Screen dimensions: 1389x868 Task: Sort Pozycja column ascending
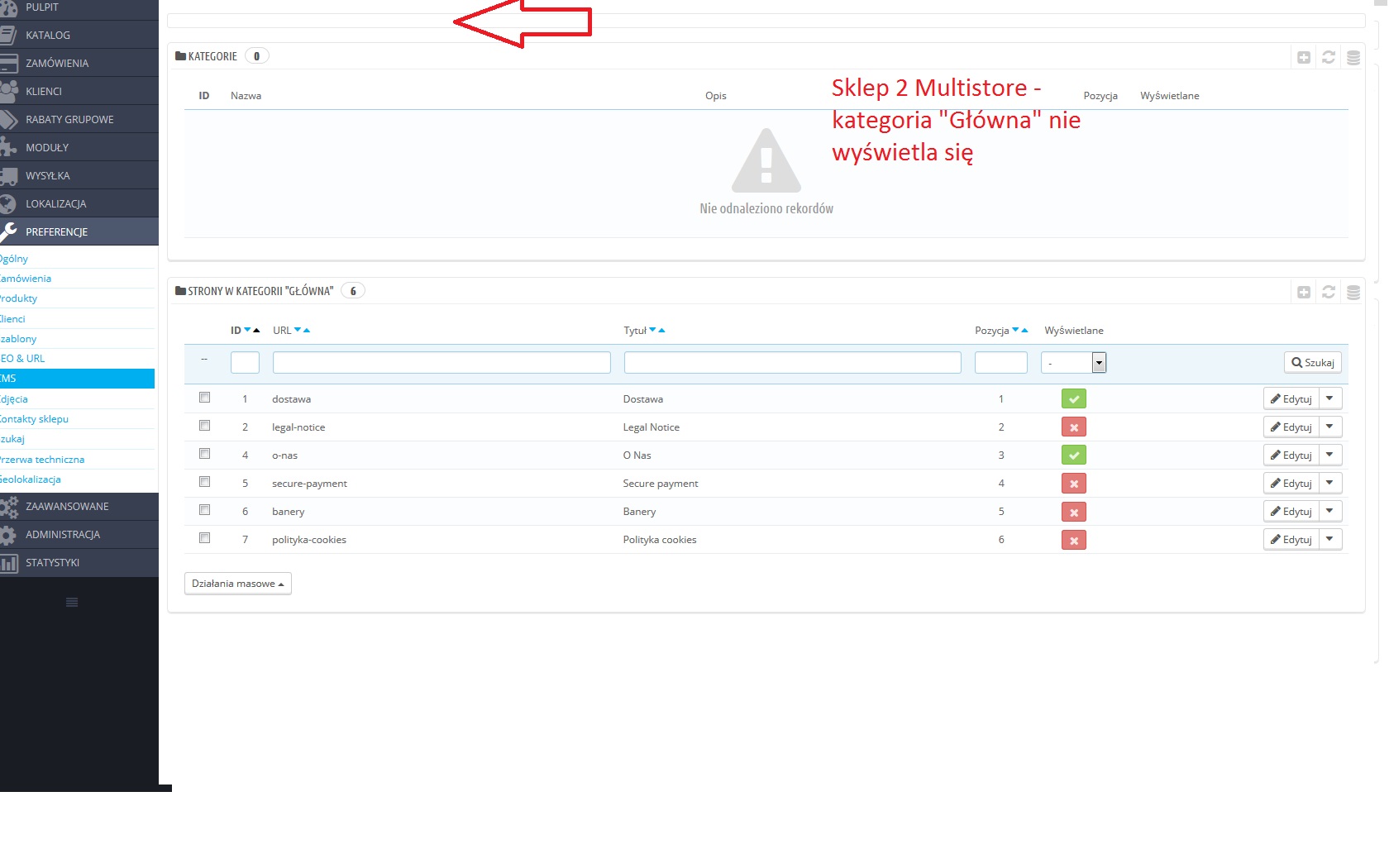point(1024,330)
